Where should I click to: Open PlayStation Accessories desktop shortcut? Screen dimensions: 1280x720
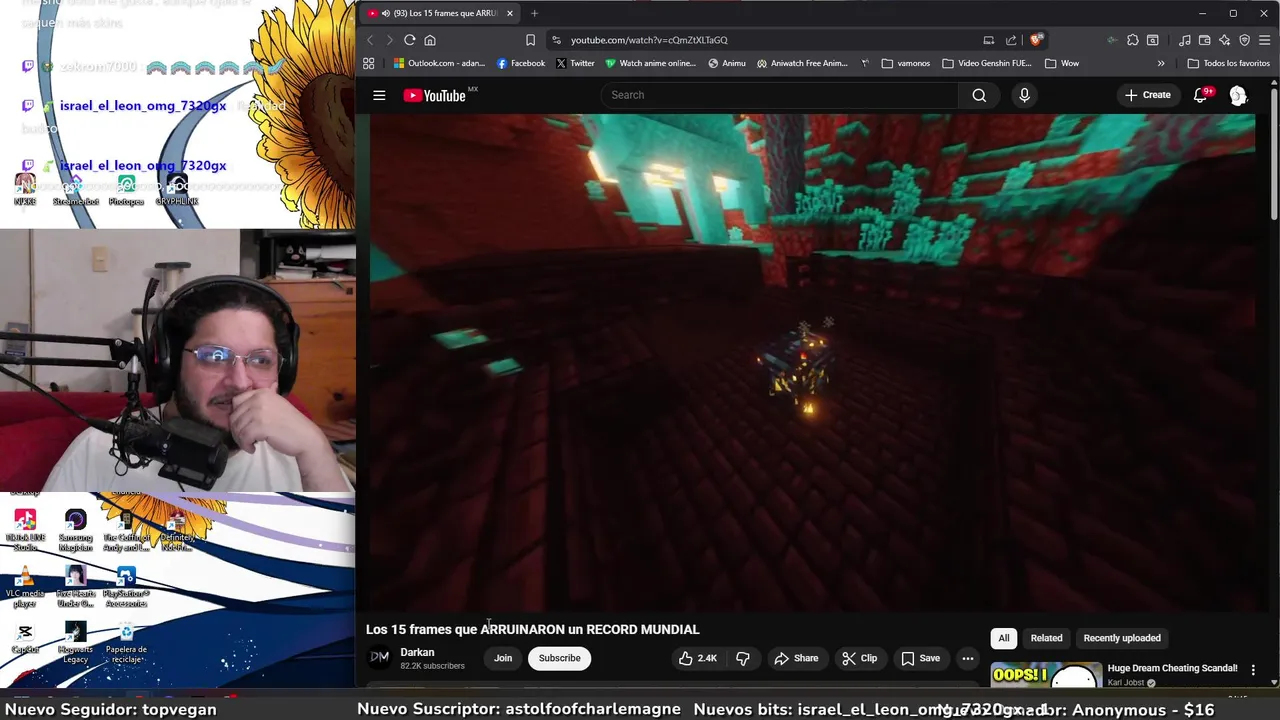click(126, 587)
